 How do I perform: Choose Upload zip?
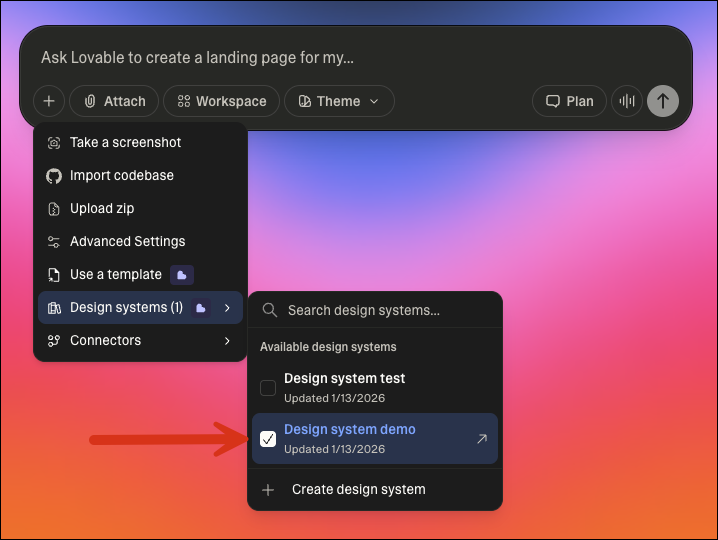[140, 208]
